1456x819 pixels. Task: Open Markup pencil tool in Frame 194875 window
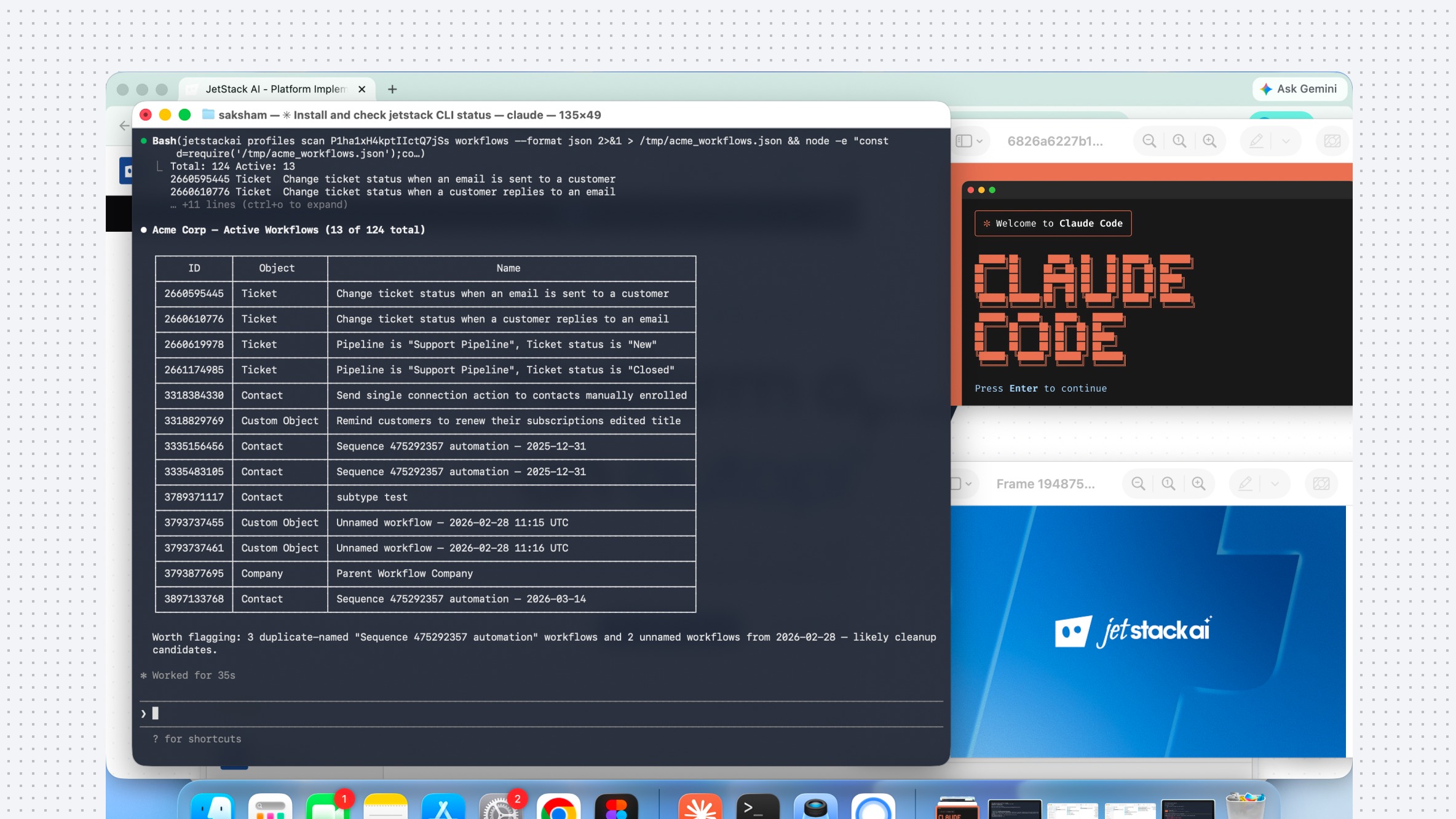pos(1245,483)
